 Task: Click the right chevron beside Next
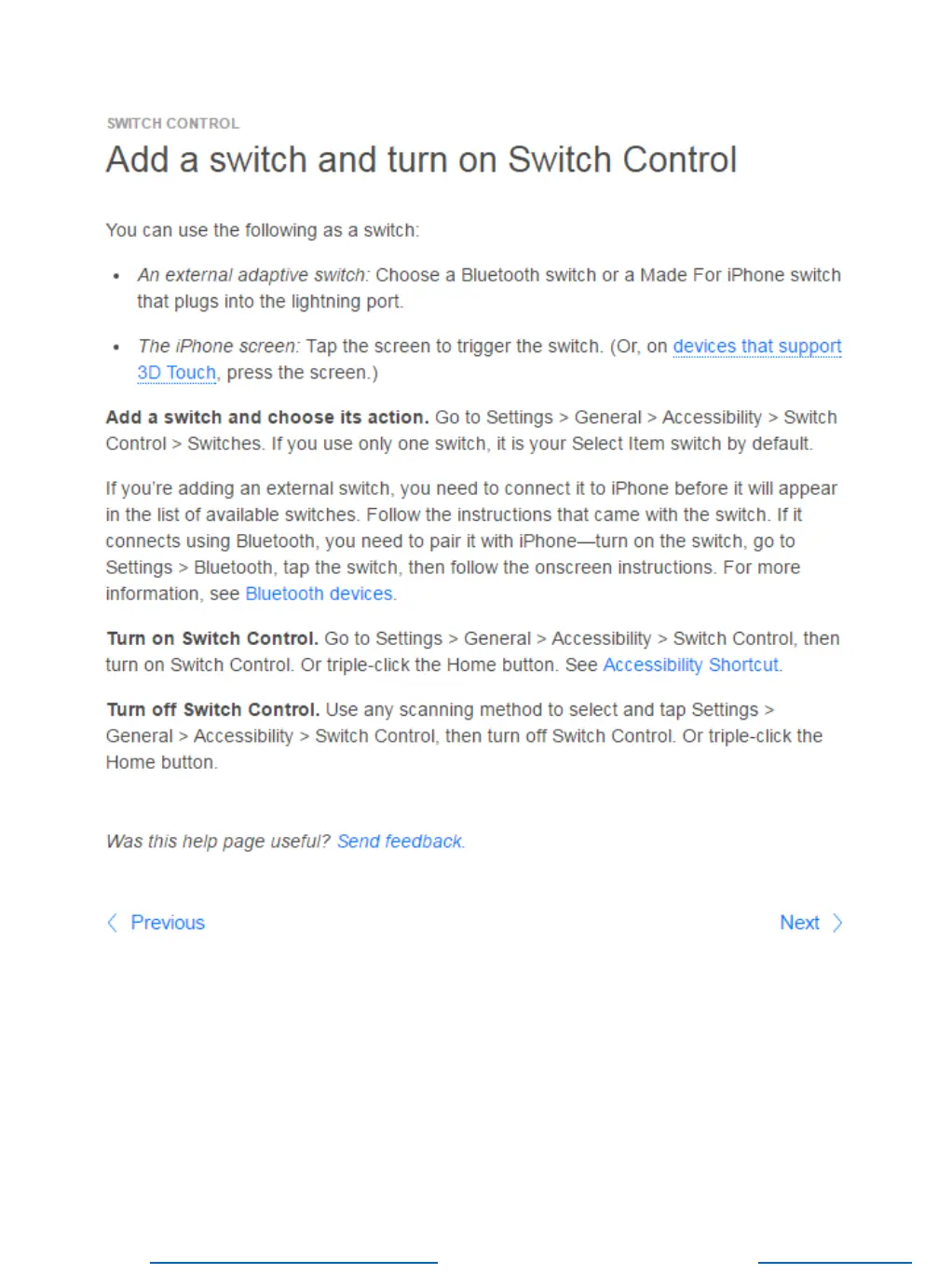[x=837, y=923]
